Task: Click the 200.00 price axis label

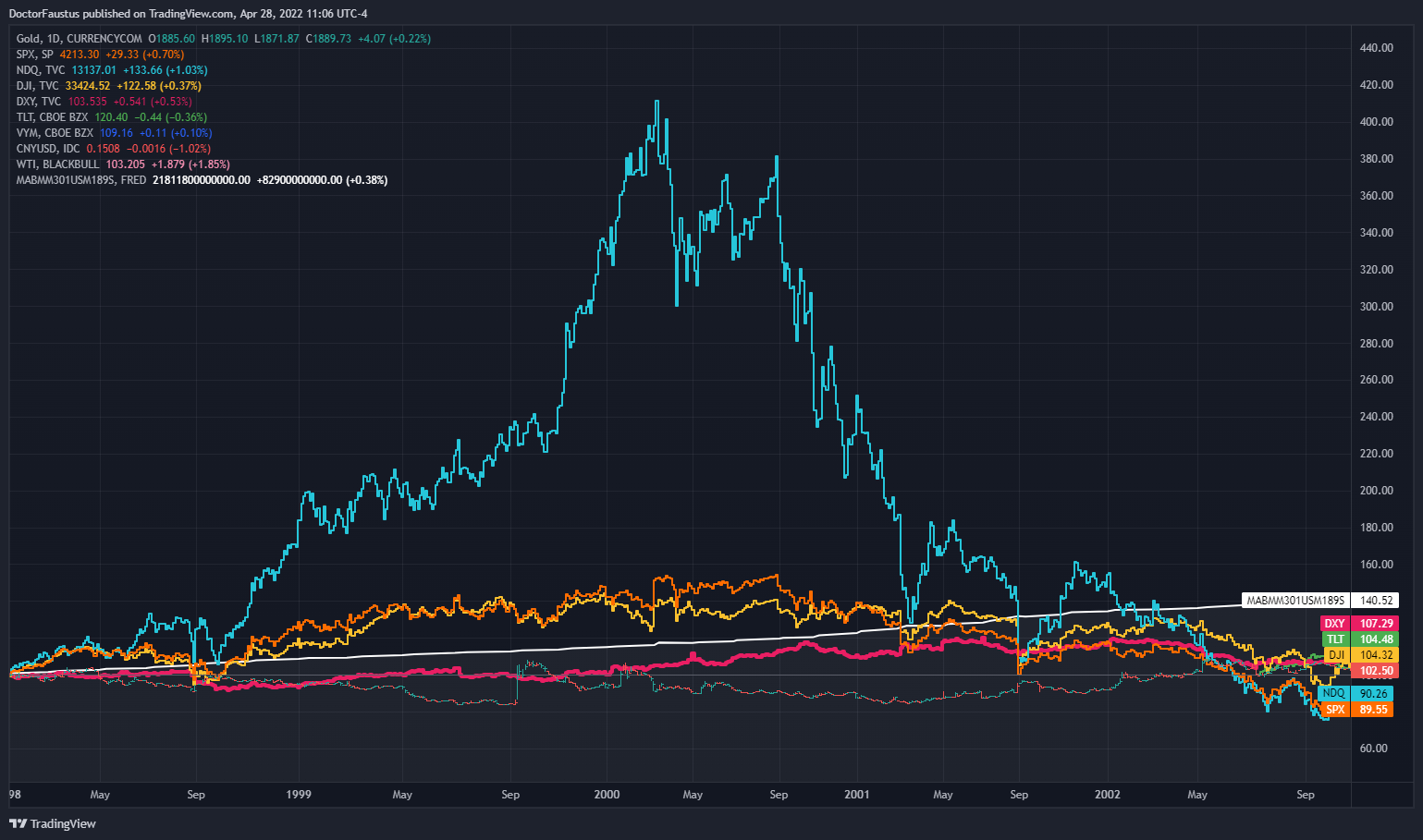Action: (x=1376, y=491)
